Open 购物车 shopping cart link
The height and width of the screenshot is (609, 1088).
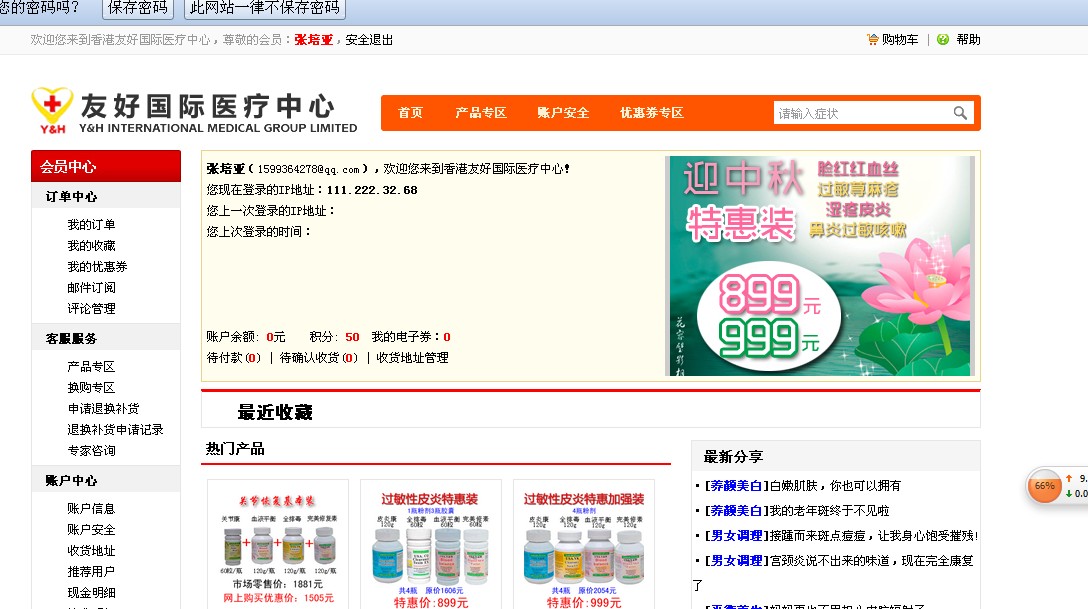tap(900, 40)
